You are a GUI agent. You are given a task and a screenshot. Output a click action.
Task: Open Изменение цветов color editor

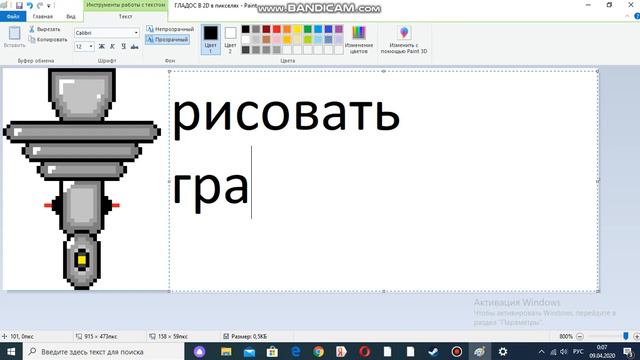[x=359, y=39]
